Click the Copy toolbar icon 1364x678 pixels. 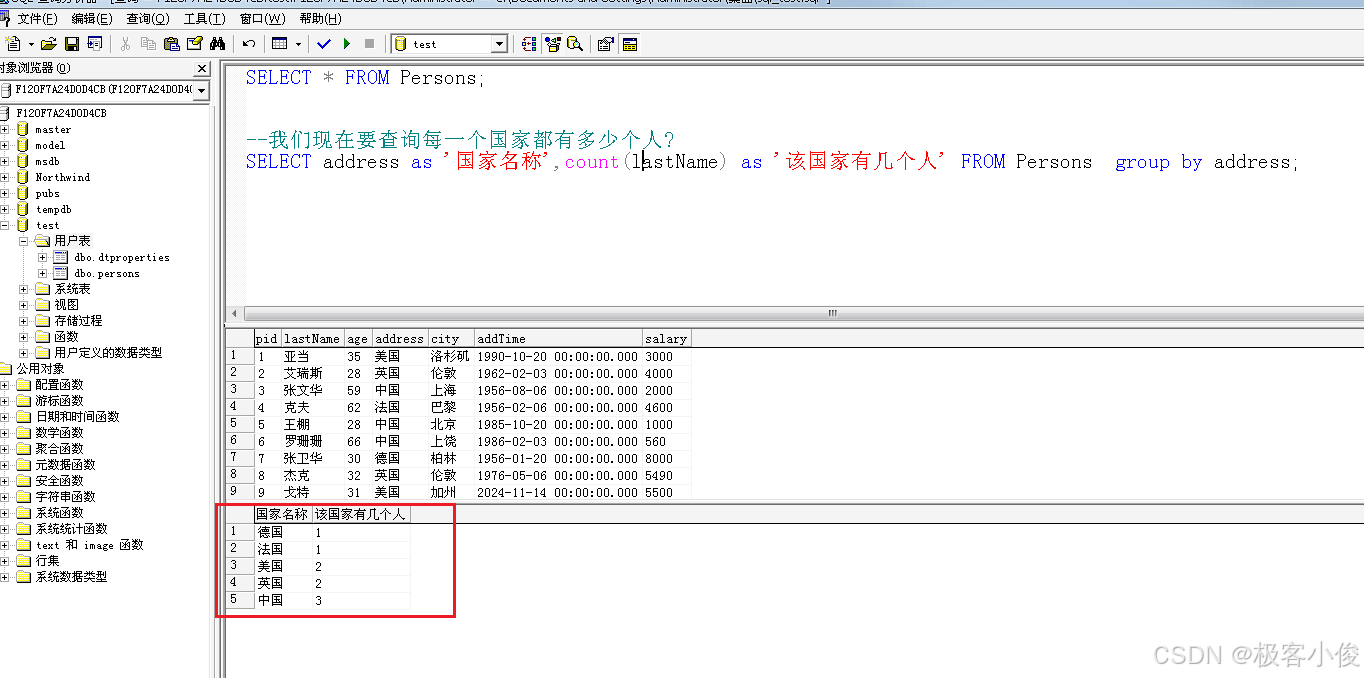tap(148, 44)
